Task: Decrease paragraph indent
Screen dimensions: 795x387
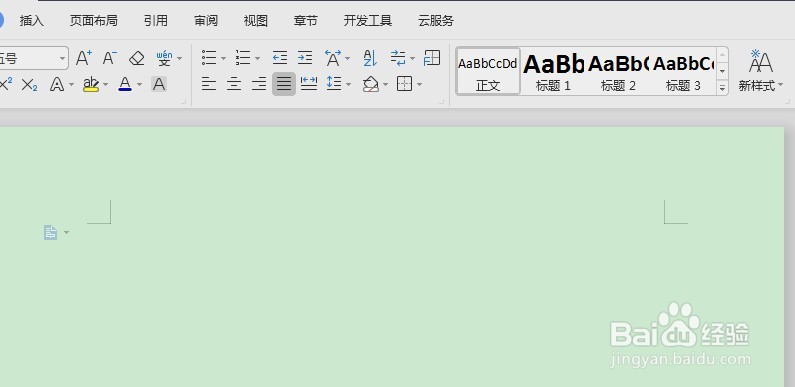Action: point(280,58)
